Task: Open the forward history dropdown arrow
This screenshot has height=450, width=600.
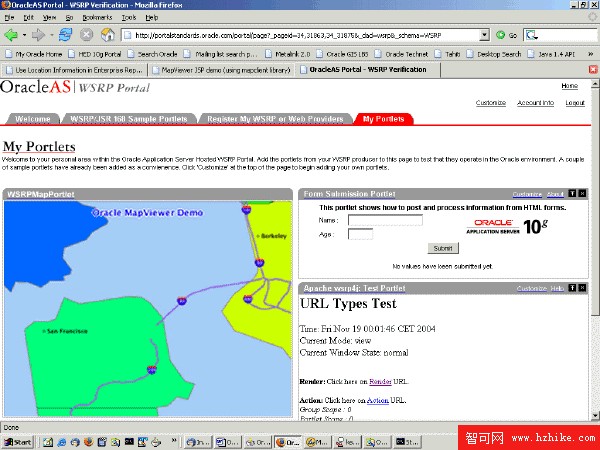Action: tap(52, 35)
